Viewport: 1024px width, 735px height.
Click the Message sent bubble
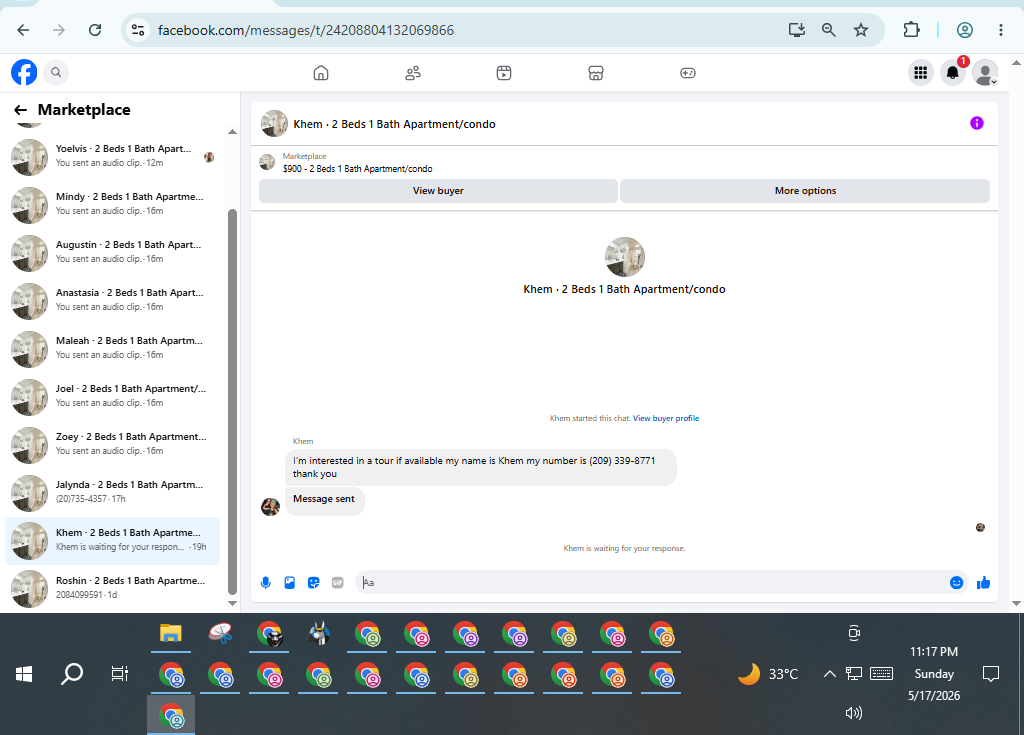[x=325, y=499]
